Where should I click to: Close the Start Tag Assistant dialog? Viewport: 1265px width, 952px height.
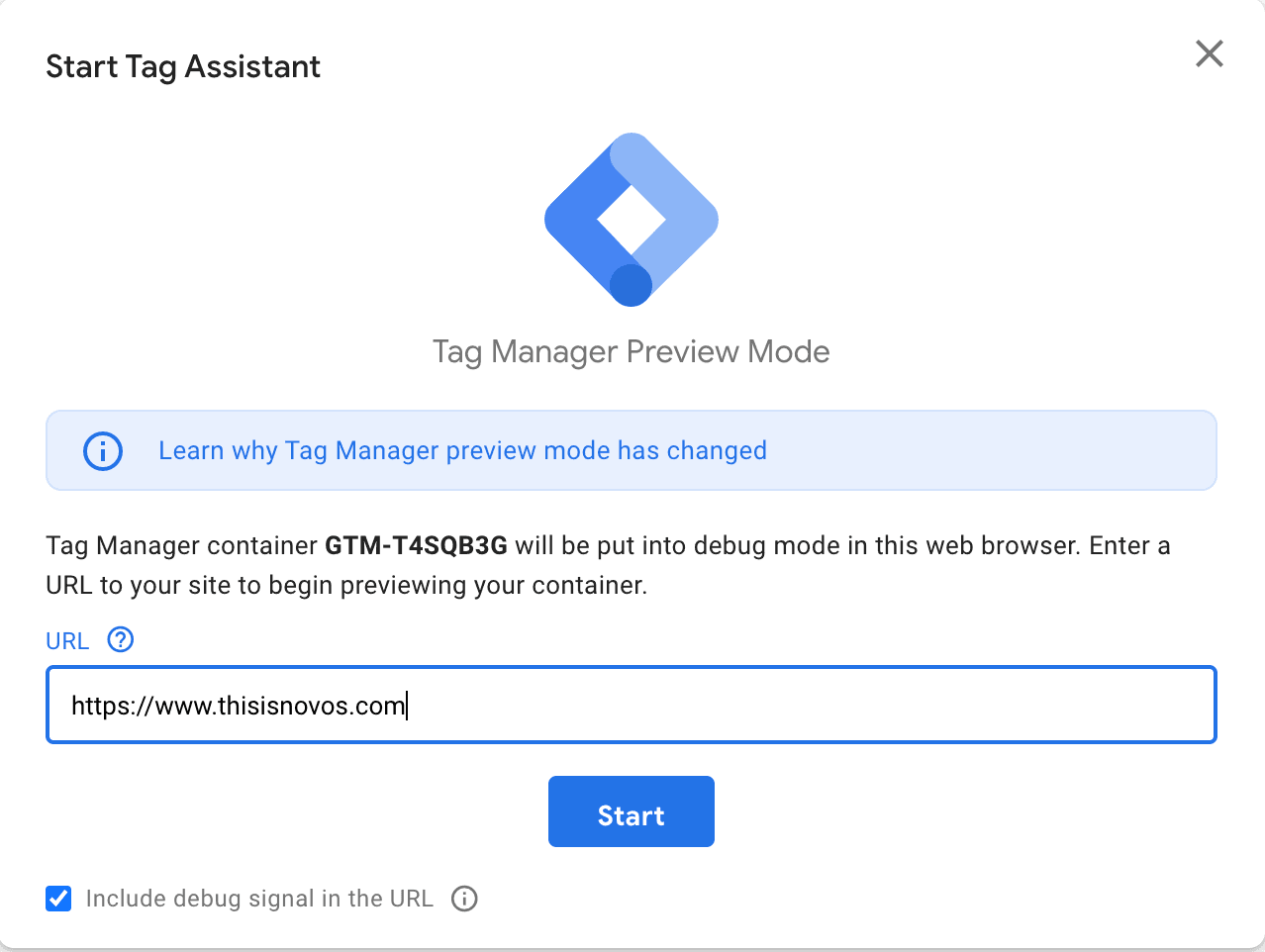coord(1210,53)
